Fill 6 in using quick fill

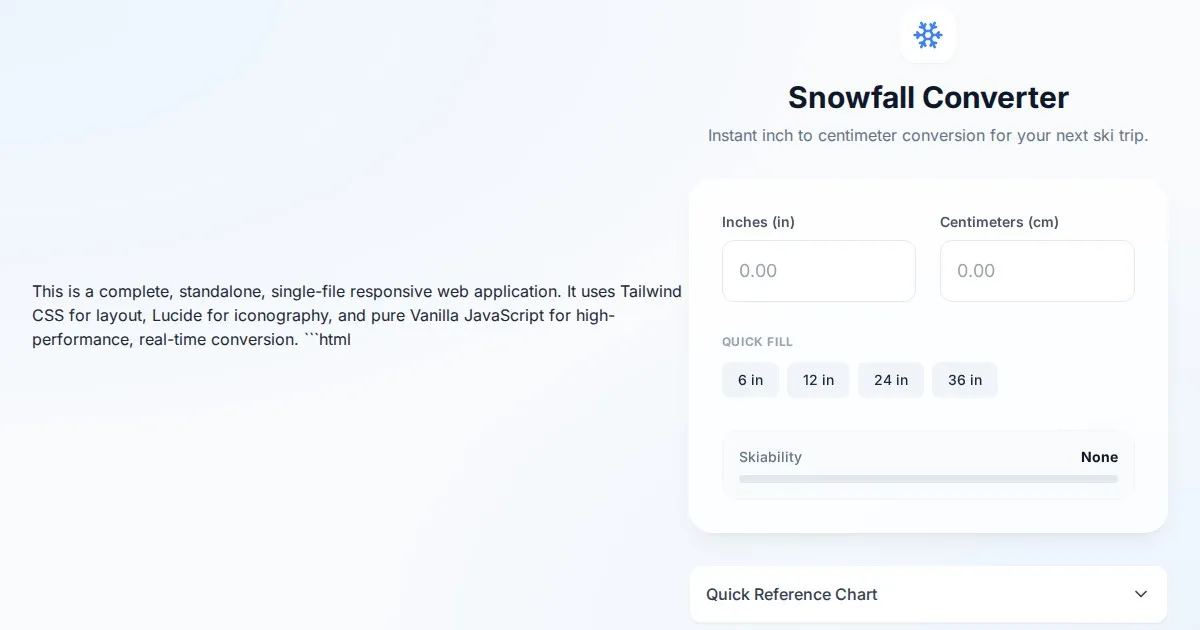750,380
